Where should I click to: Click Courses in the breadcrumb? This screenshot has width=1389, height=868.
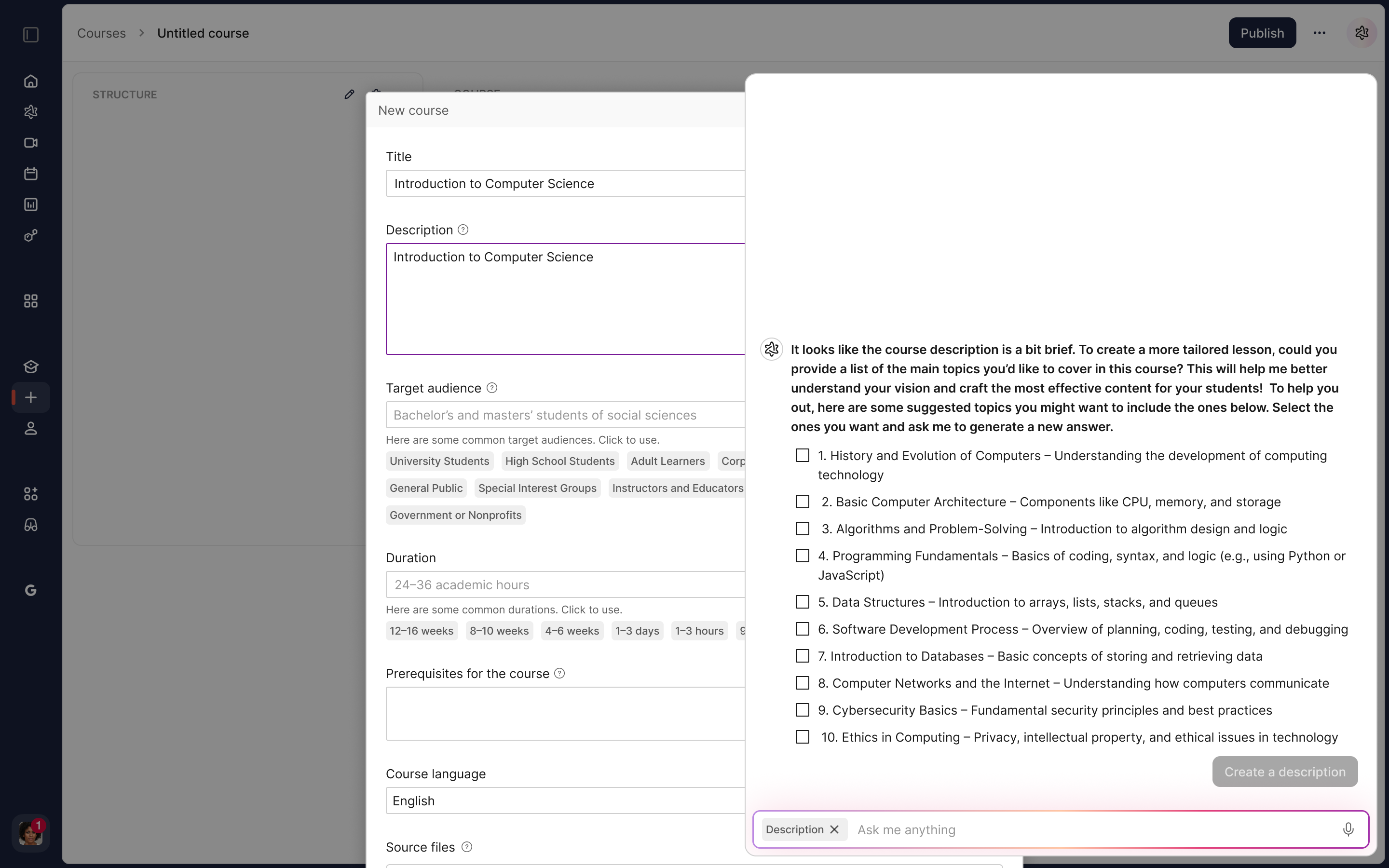pyautogui.click(x=101, y=33)
